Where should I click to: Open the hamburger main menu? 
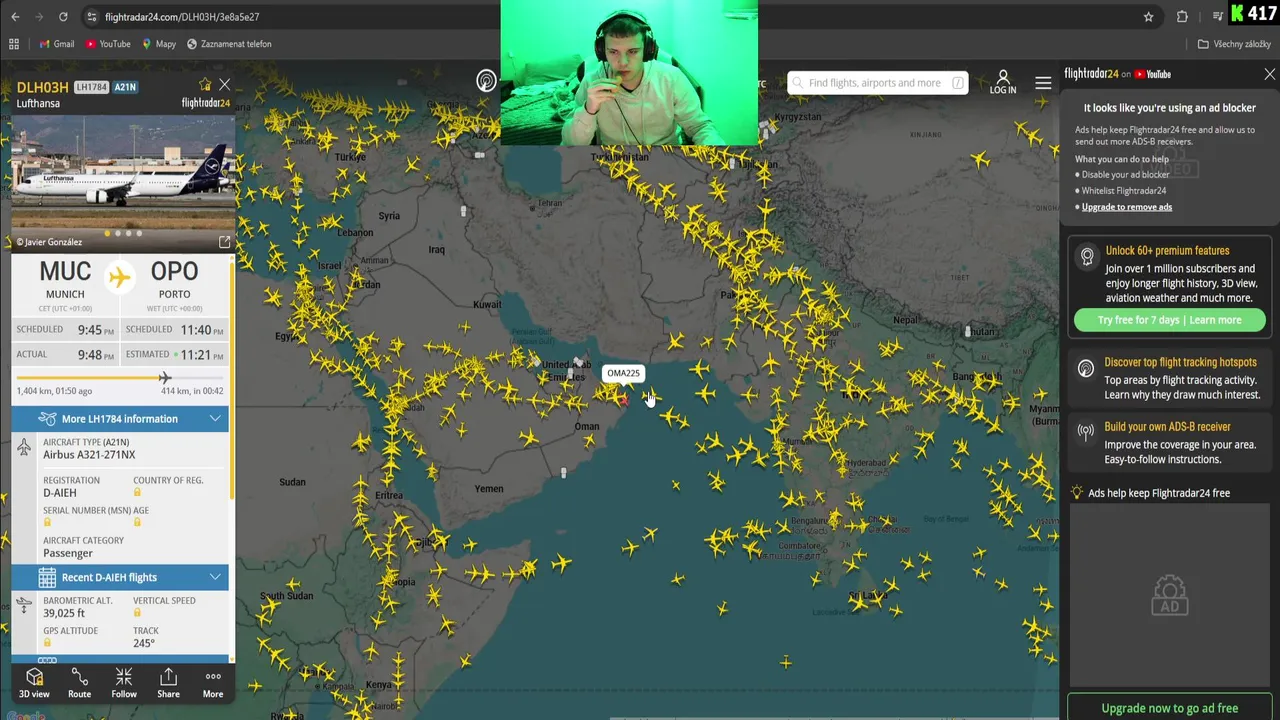point(1043,83)
